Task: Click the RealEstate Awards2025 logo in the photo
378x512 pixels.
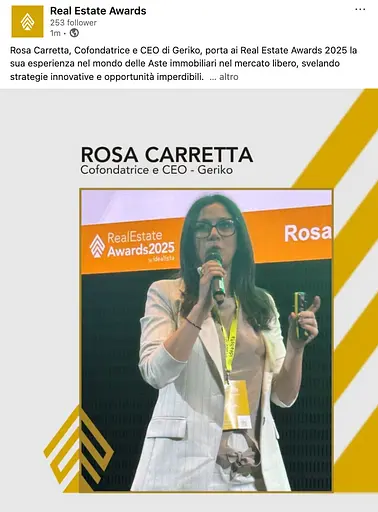Action: tap(132, 246)
